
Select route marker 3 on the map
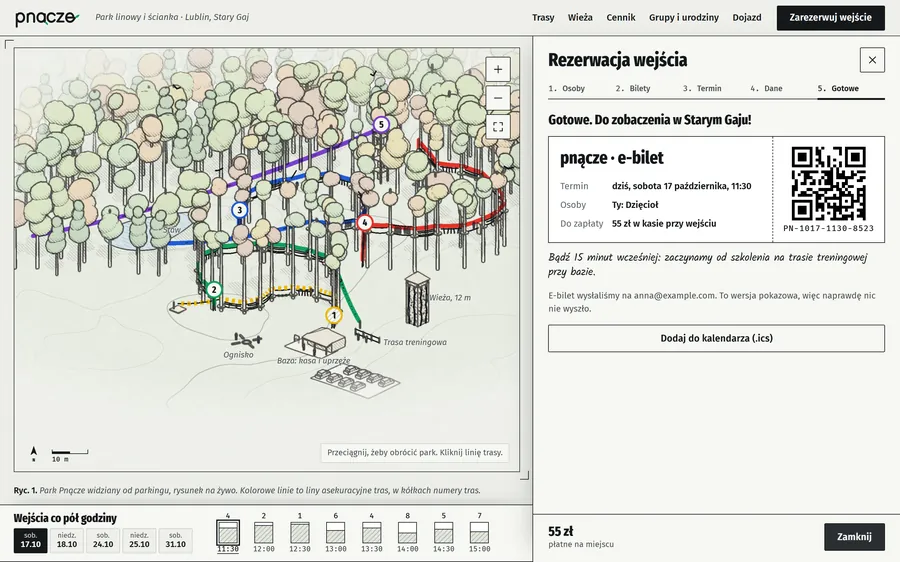[x=240, y=210]
